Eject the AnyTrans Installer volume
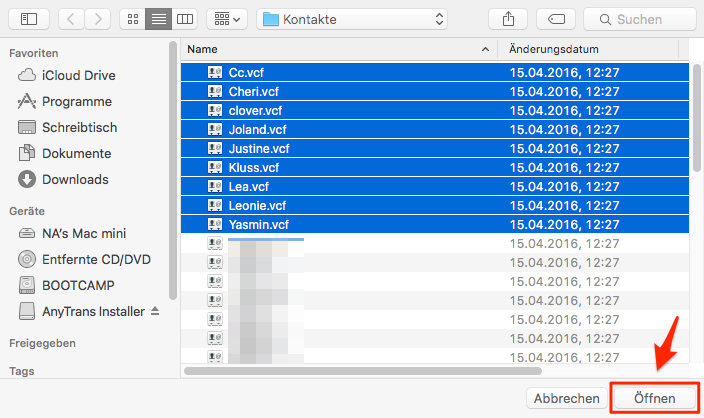704x418 pixels. point(155,311)
